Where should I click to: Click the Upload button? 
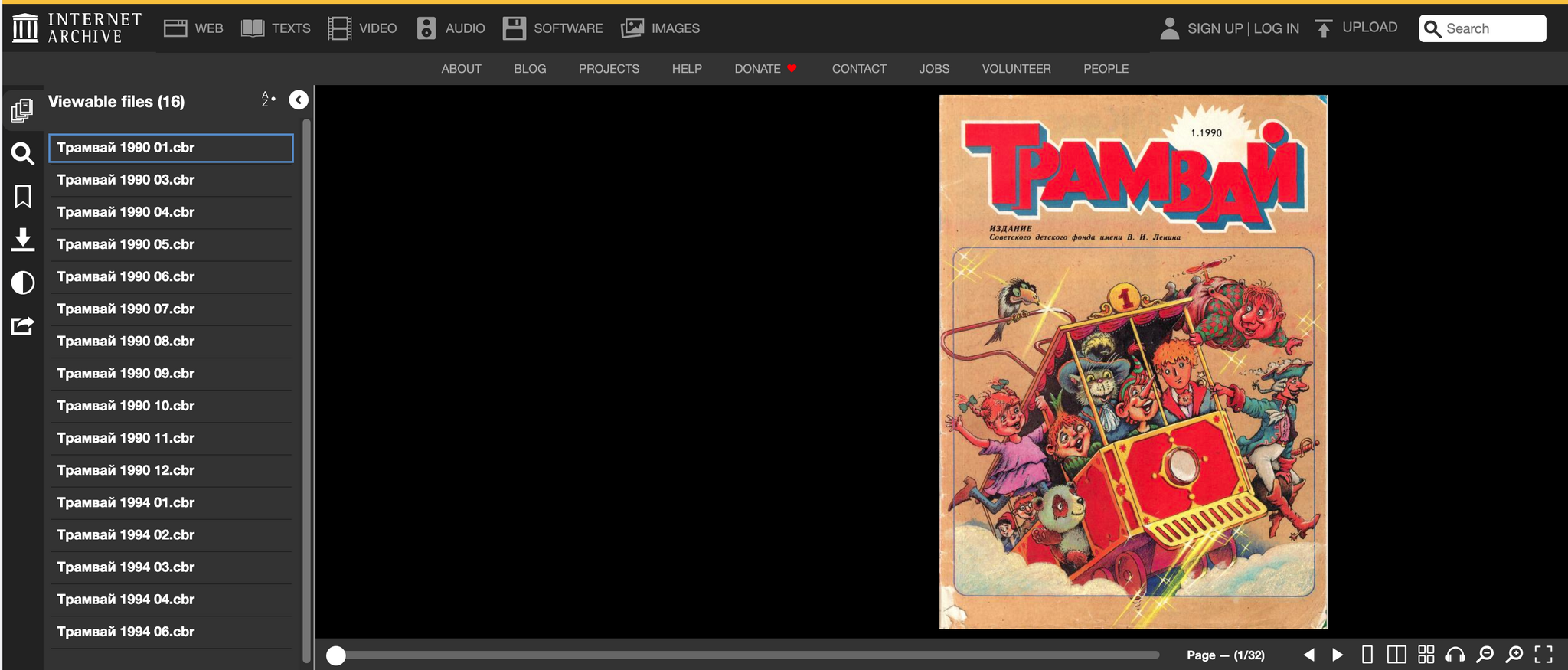(1356, 28)
